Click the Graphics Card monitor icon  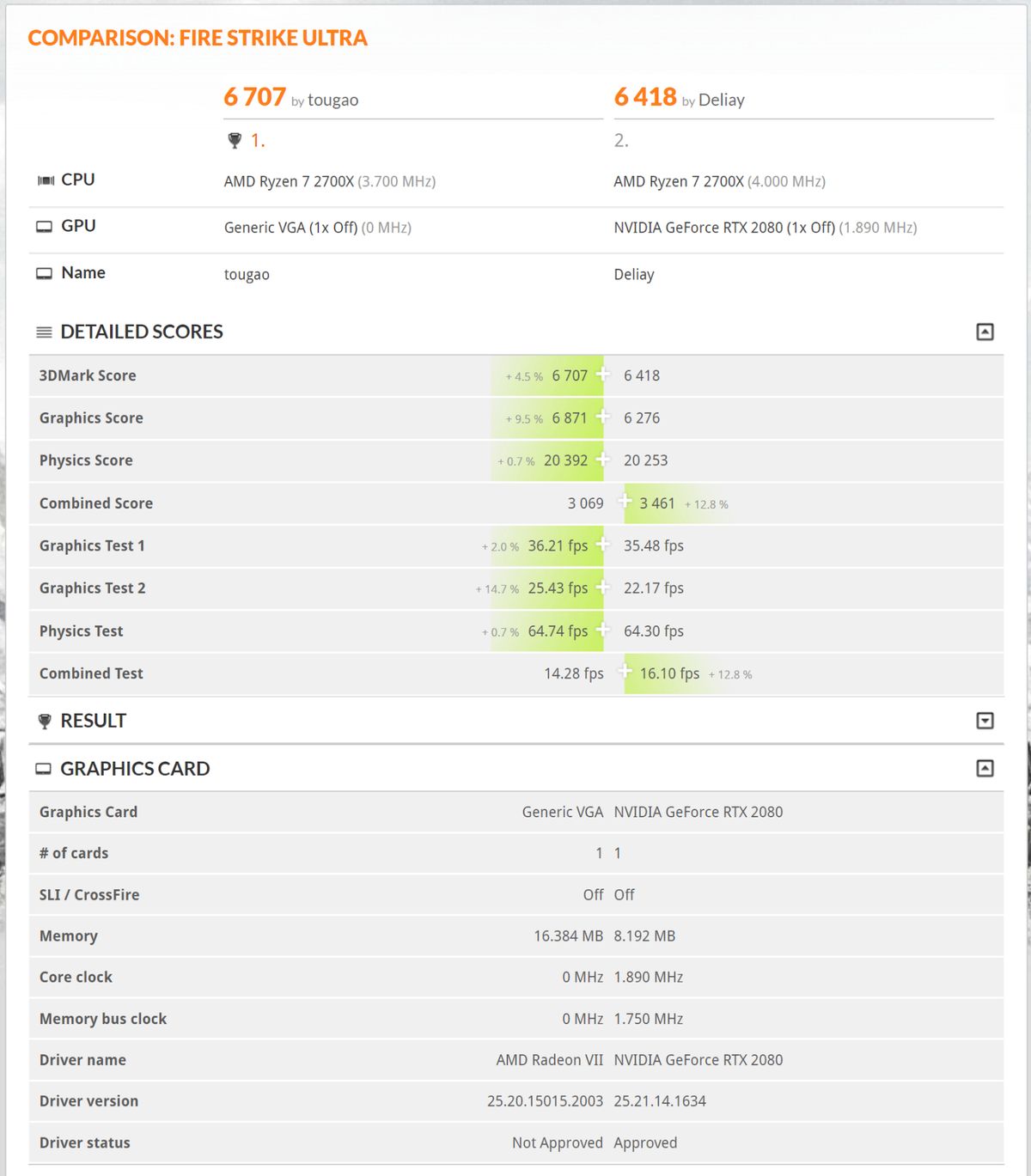pyautogui.click(x=43, y=769)
